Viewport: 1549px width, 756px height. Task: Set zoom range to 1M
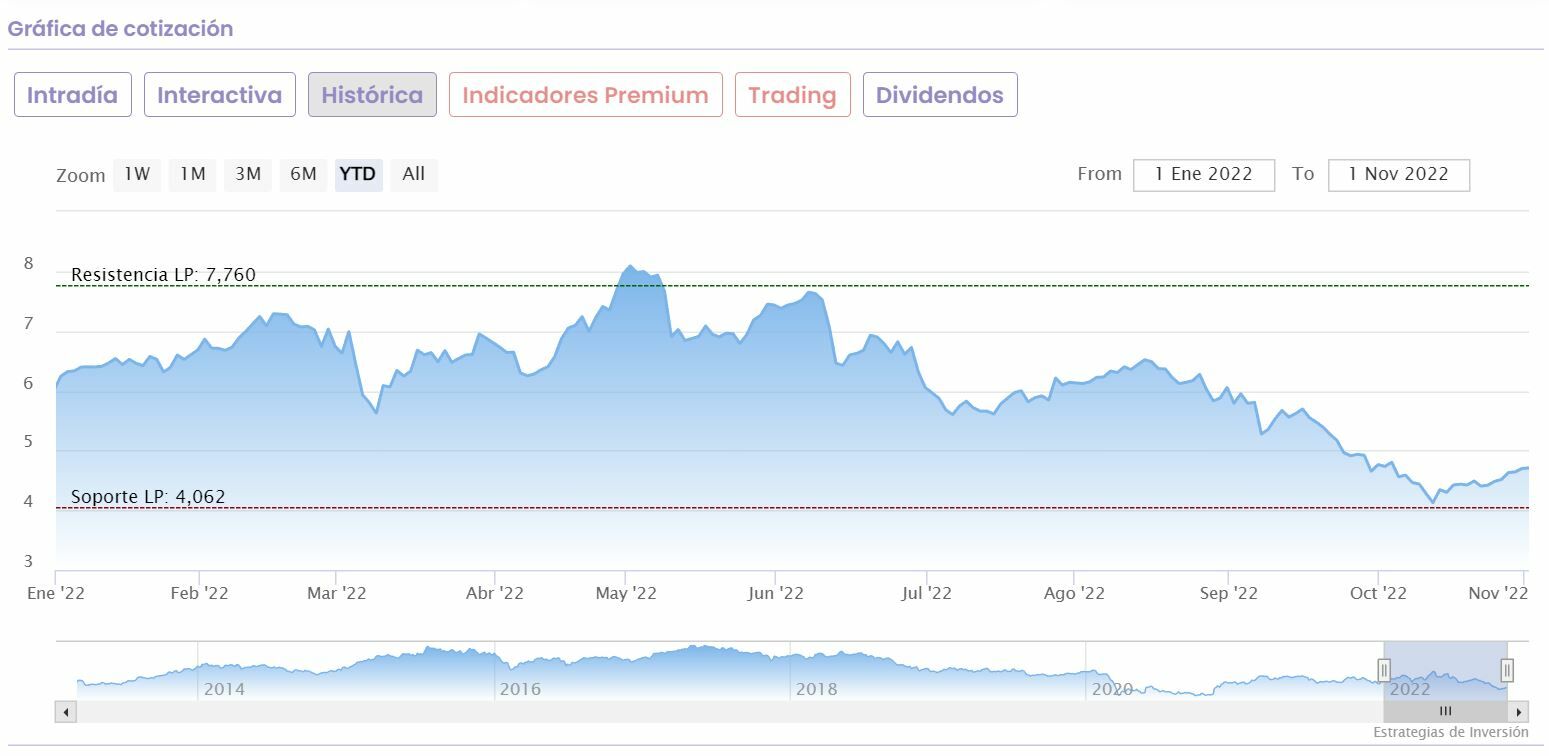[x=192, y=174]
